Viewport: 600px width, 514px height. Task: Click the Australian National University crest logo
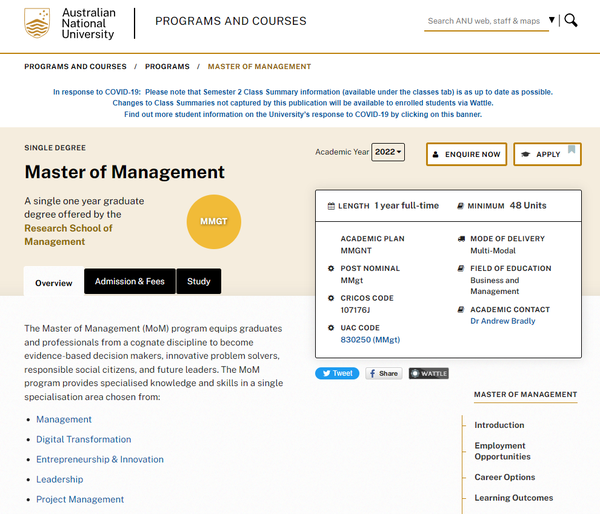coord(37,23)
